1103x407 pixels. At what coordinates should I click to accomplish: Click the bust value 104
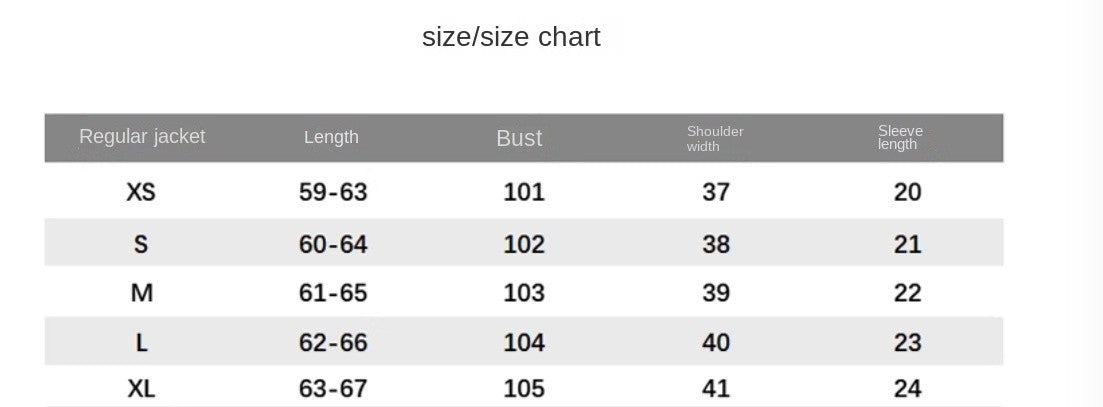(524, 343)
